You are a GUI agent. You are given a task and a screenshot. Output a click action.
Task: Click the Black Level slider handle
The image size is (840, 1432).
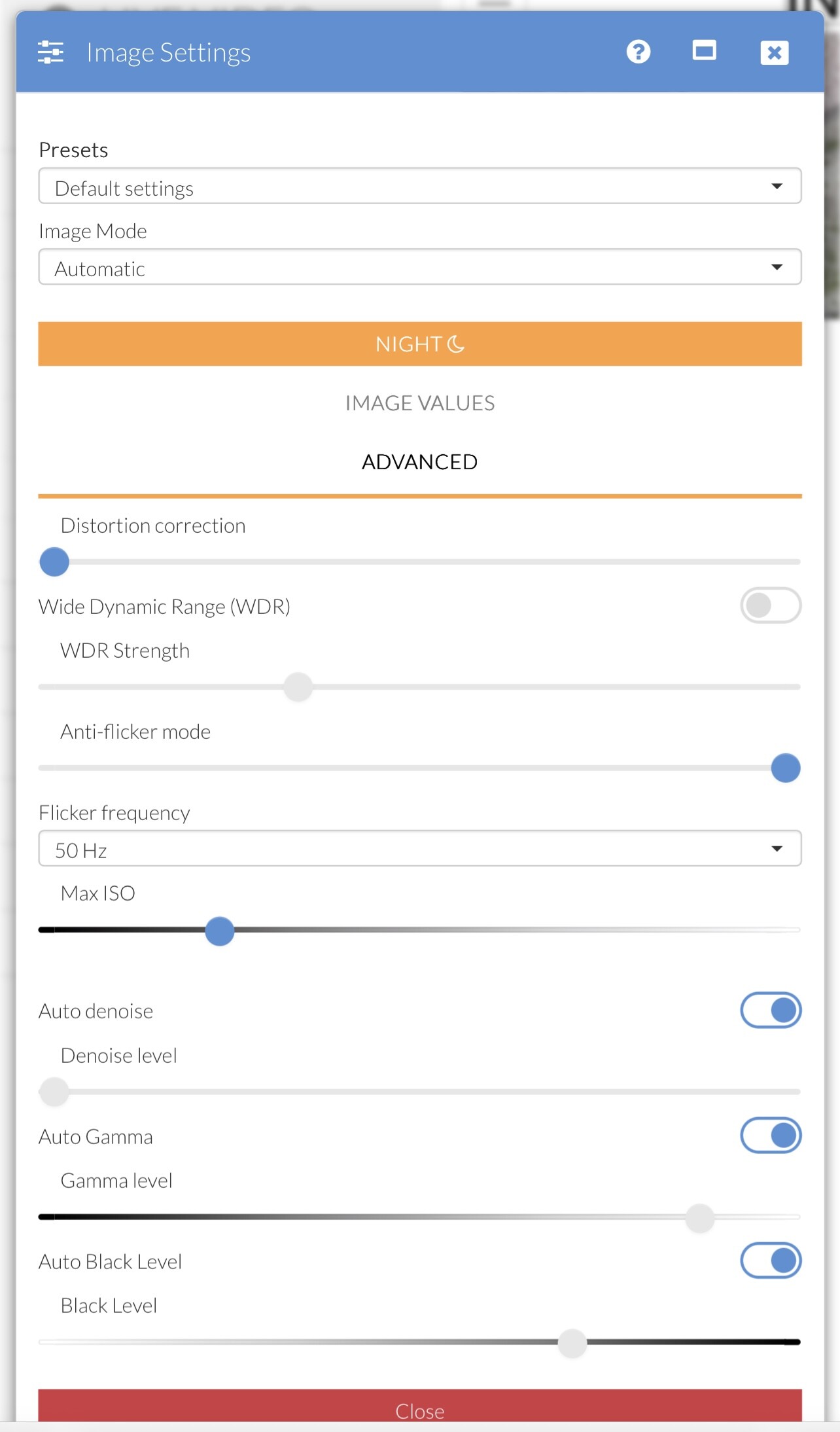click(x=572, y=1343)
